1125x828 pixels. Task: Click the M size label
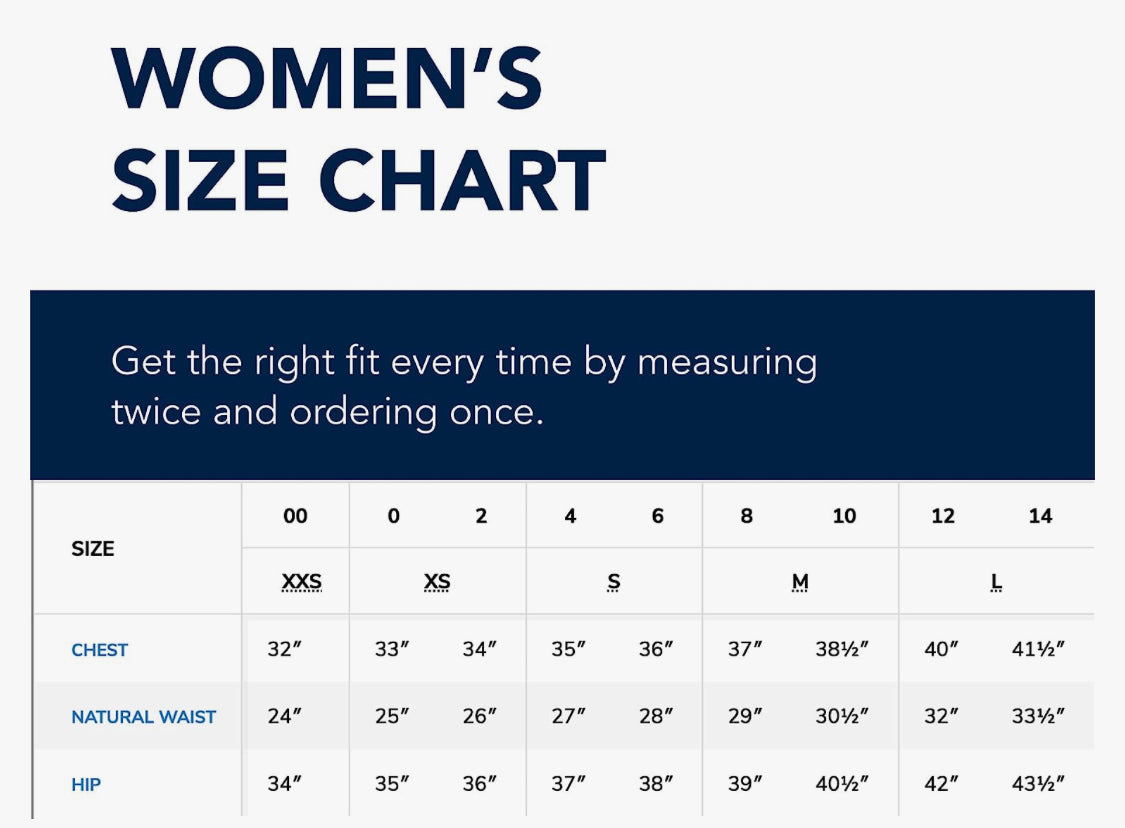800,582
